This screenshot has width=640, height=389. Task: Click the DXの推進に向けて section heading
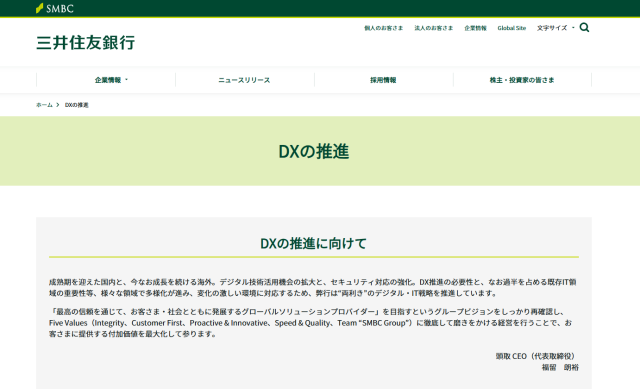point(313,243)
